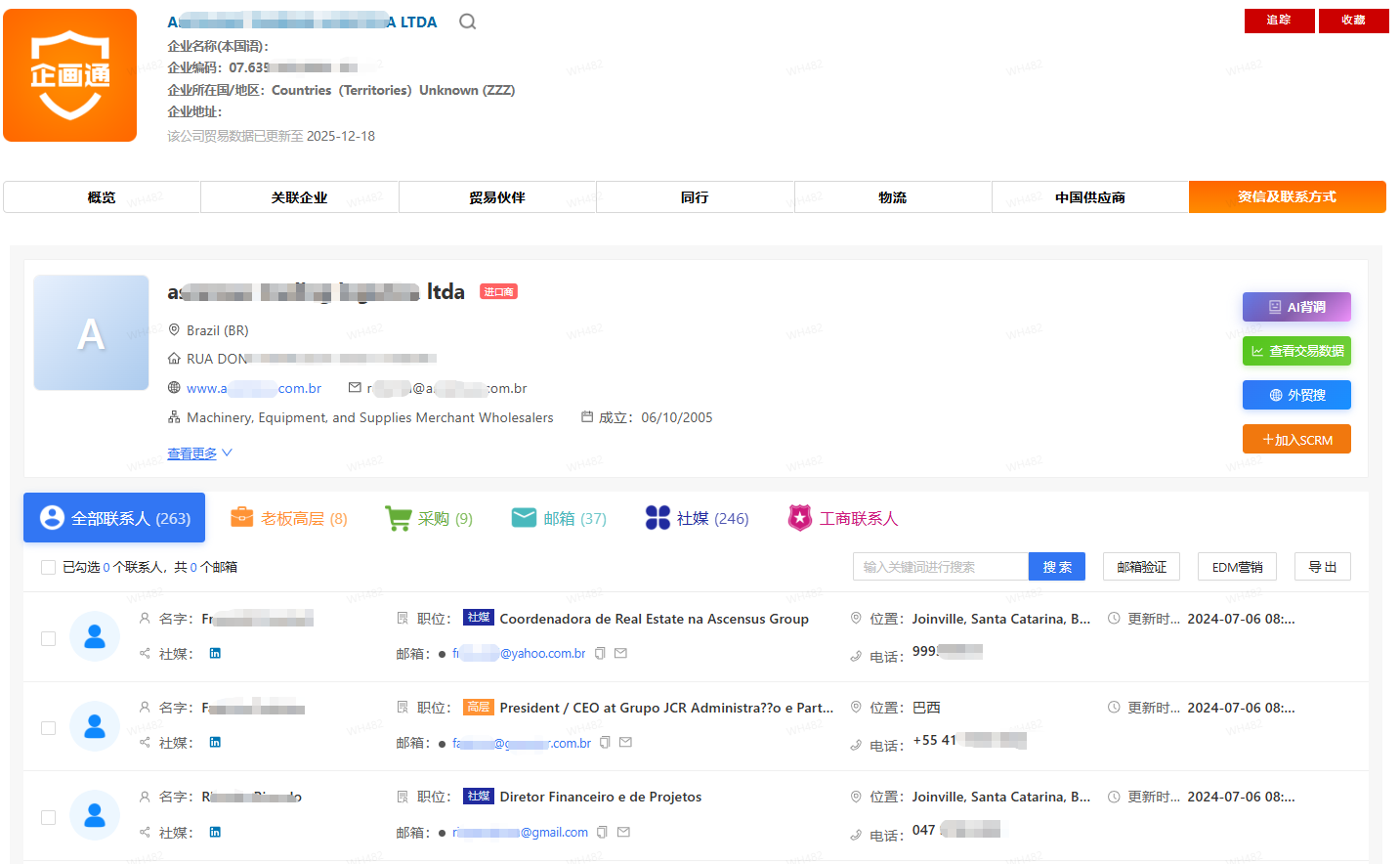Open the 中国供应商 tab
1400x864 pixels.
pos(1089,197)
